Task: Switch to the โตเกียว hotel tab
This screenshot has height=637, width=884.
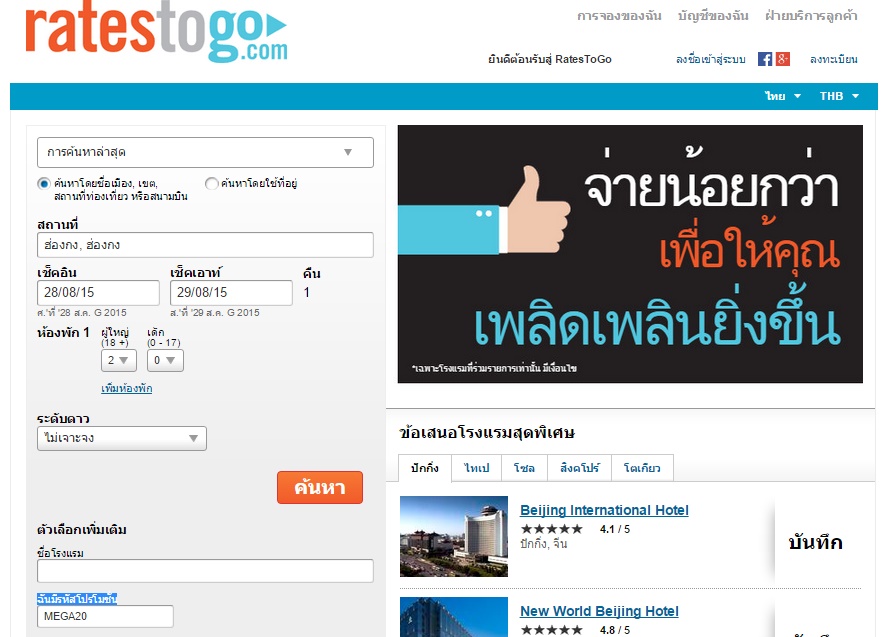Action: click(x=642, y=468)
